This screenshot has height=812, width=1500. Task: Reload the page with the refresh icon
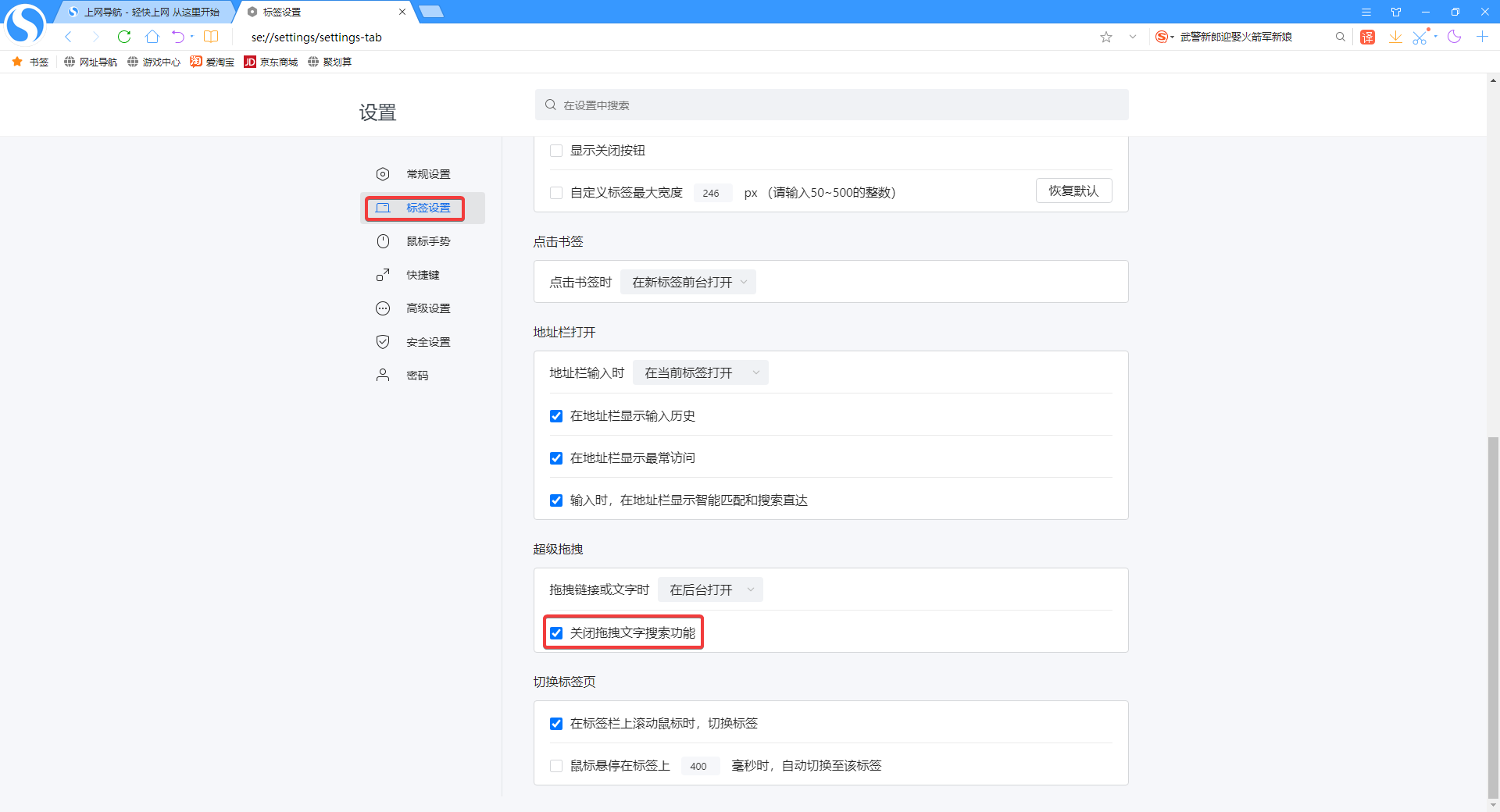[x=124, y=37]
